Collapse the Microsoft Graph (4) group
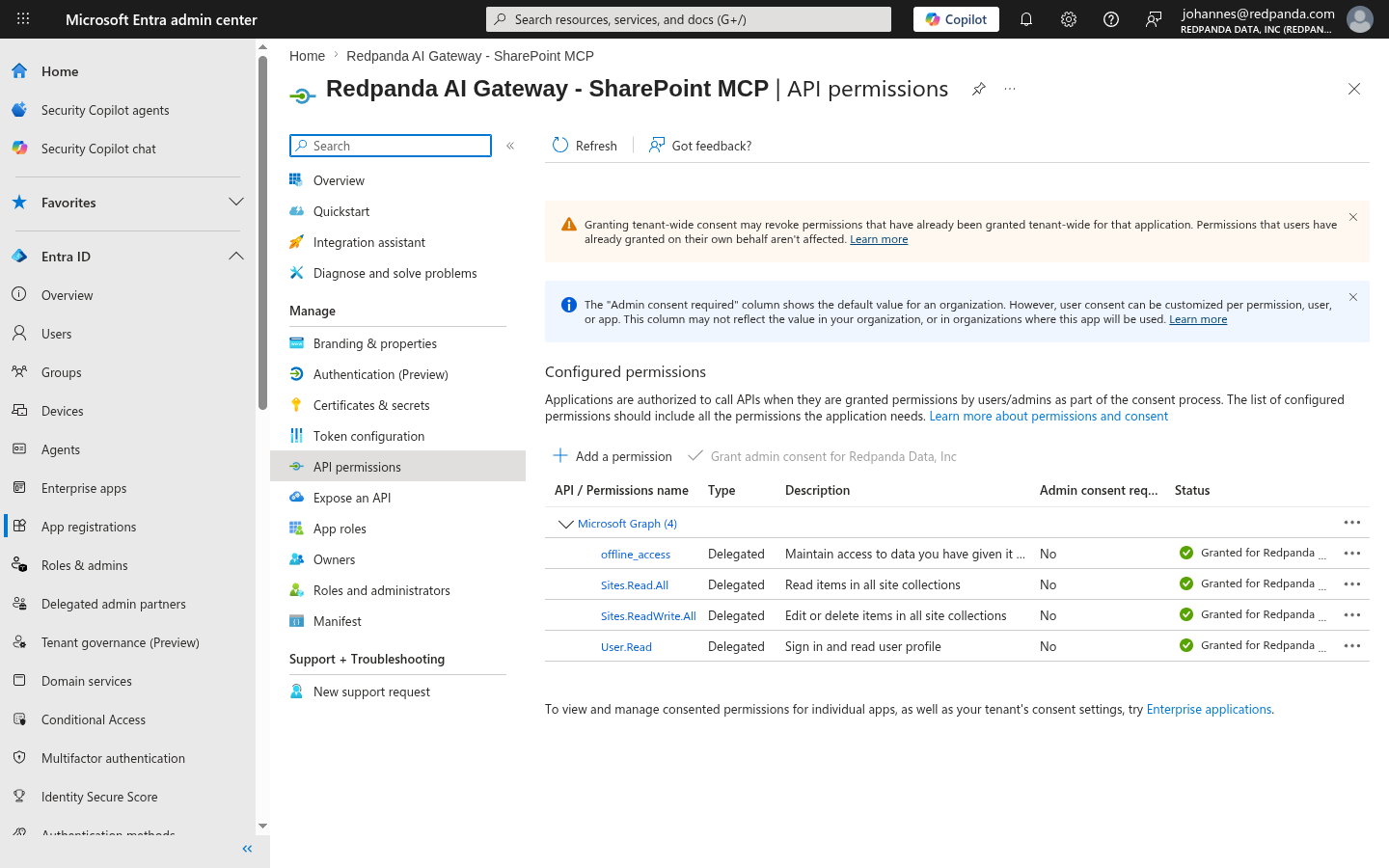 pos(566,524)
